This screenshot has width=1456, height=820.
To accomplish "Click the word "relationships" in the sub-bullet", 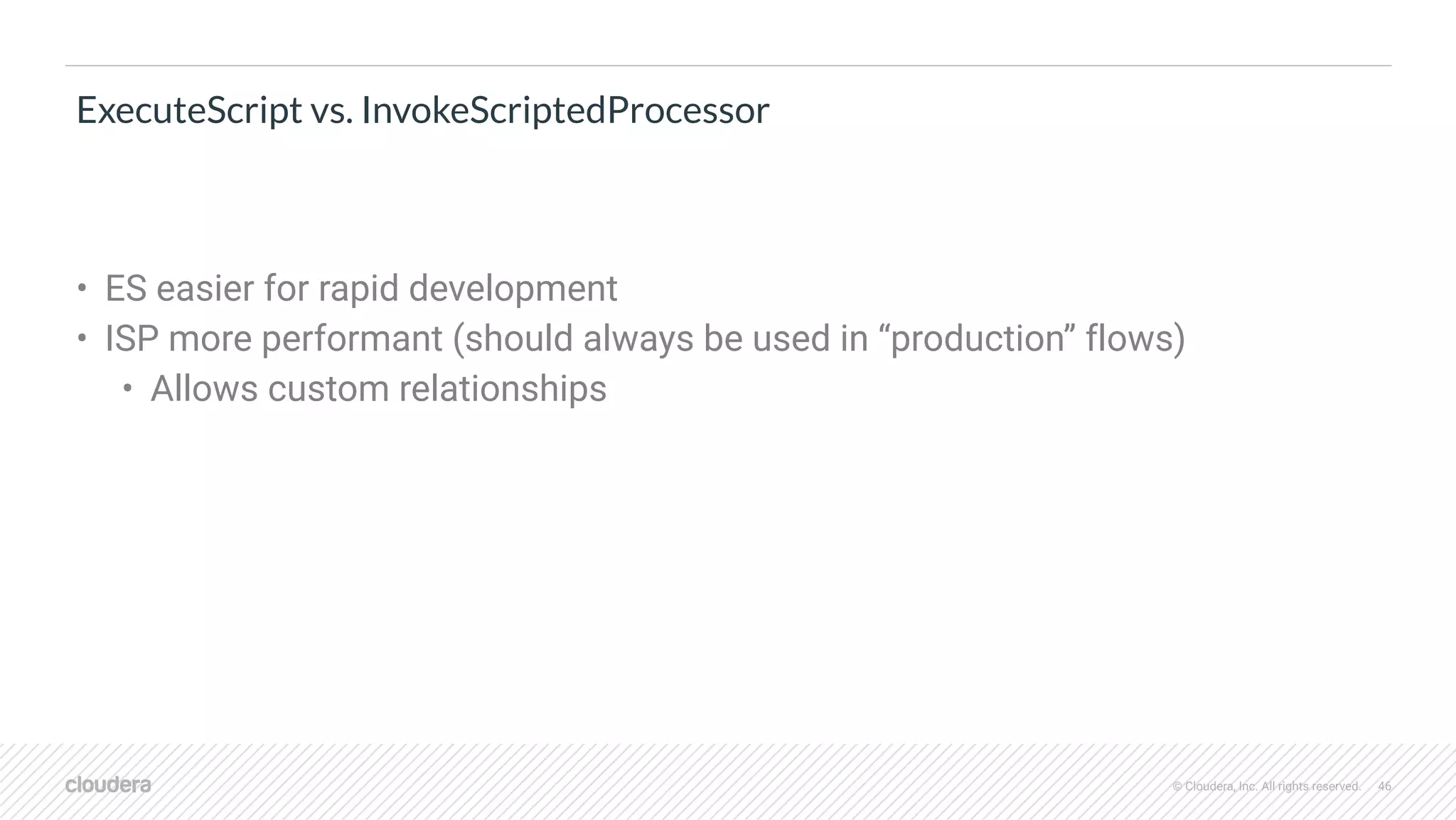I will tap(503, 389).
